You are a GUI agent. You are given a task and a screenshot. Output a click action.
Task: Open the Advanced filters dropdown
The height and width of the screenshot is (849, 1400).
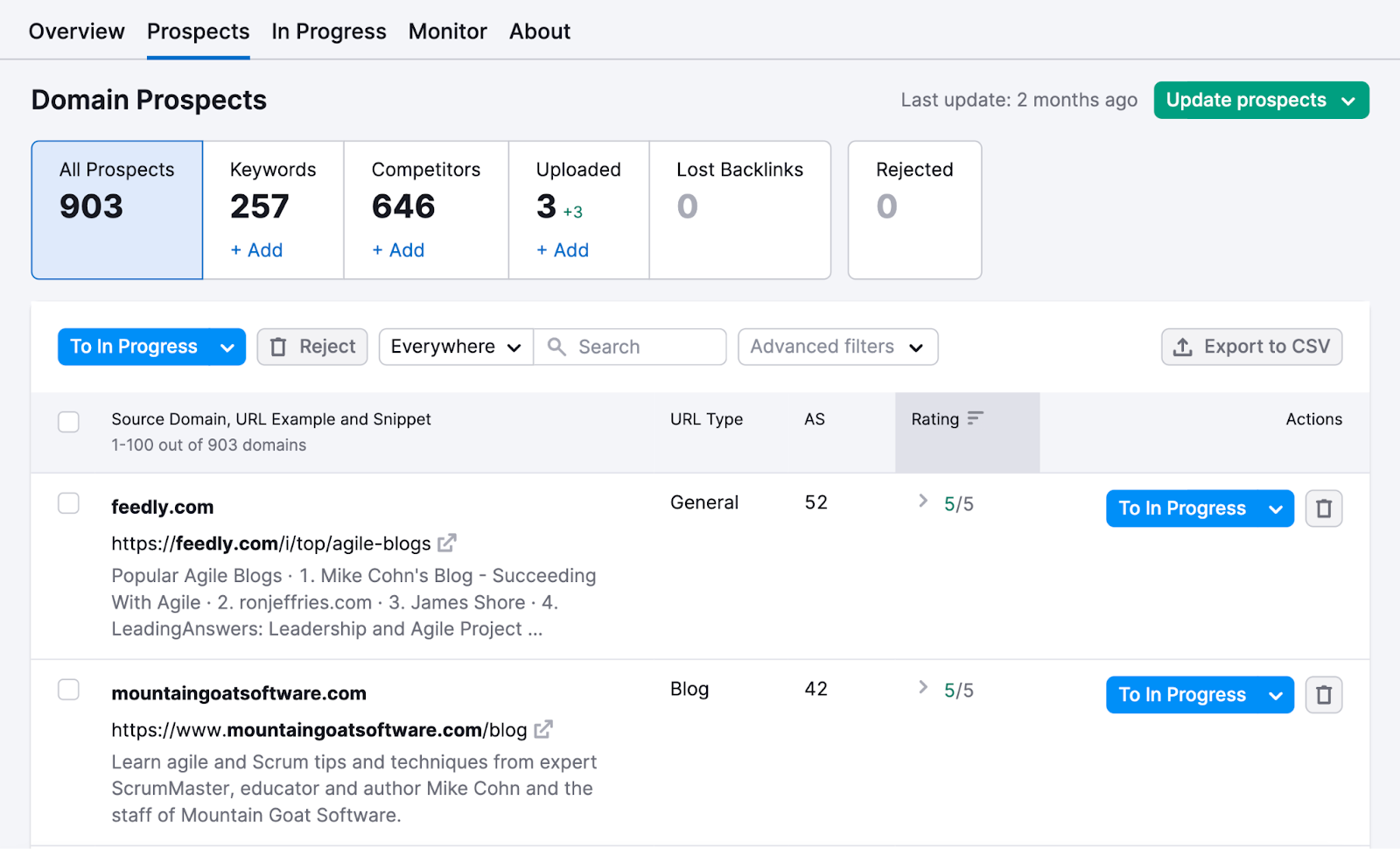tap(836, 347)
